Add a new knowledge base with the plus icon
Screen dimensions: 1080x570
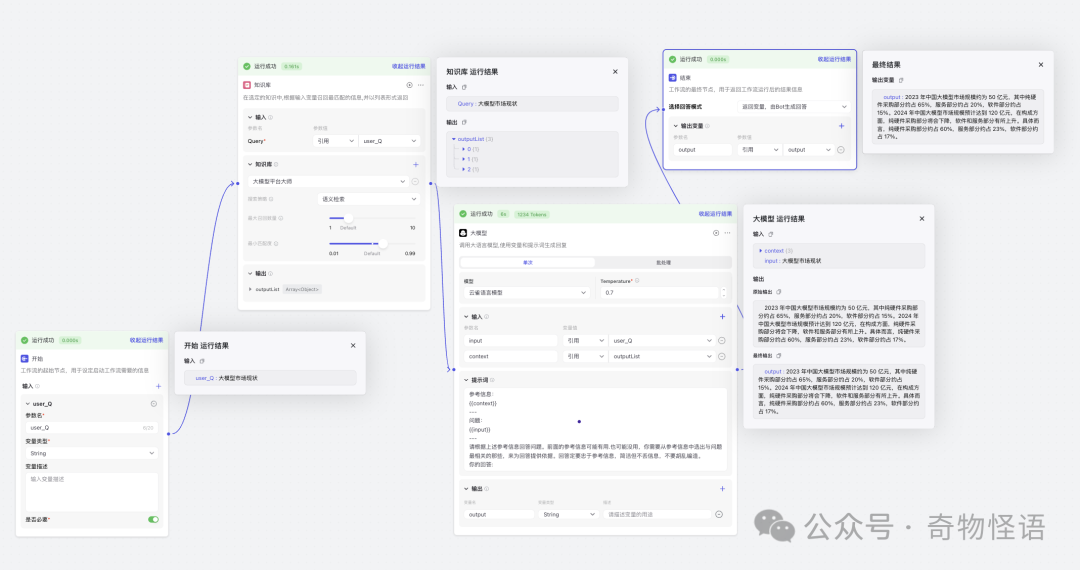[415, 164]
